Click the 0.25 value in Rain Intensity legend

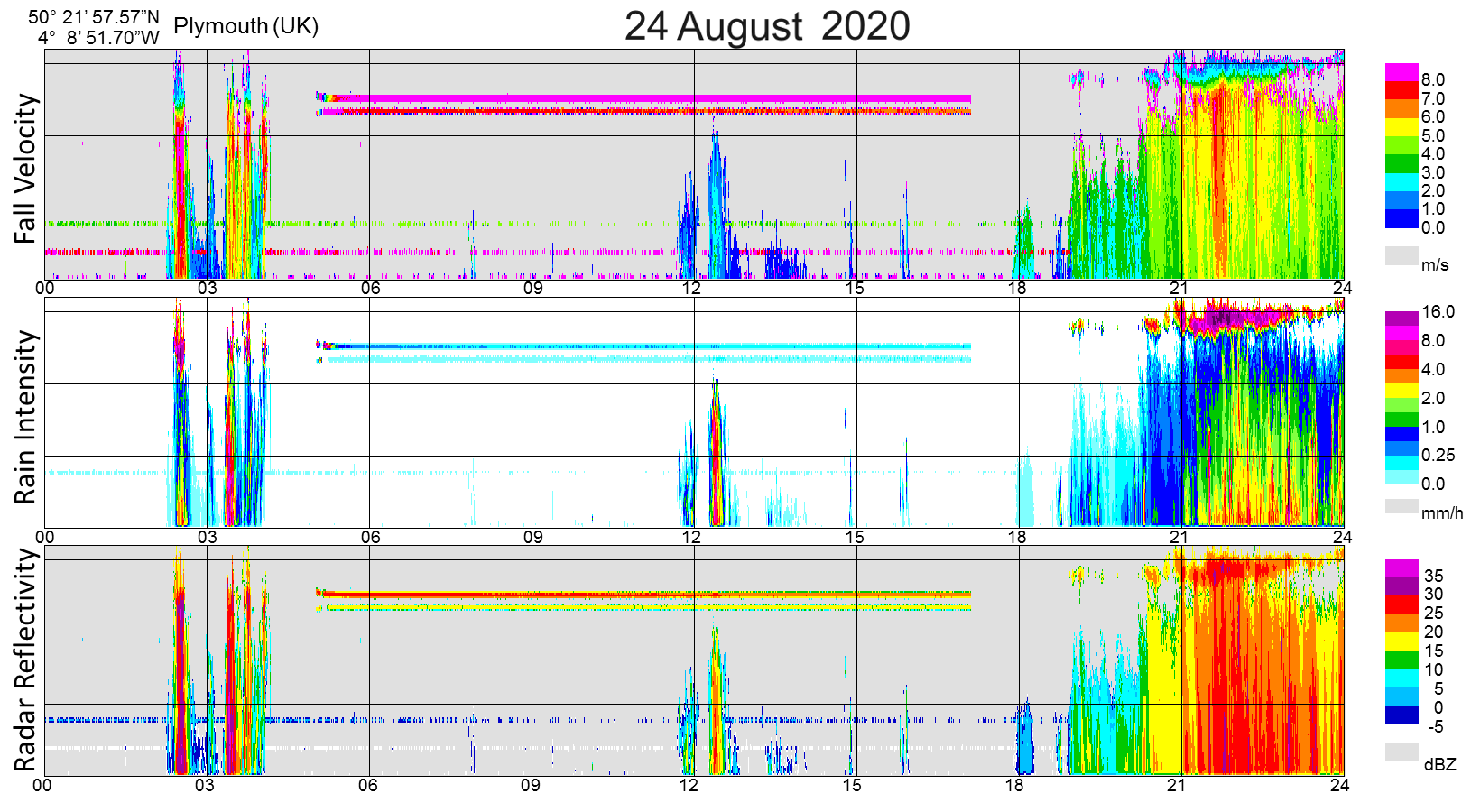1438,456
